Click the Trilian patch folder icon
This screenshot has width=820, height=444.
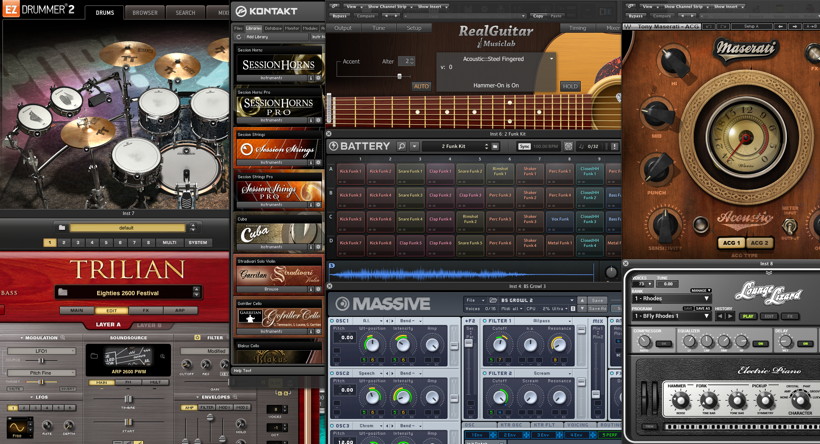point(62,292)
